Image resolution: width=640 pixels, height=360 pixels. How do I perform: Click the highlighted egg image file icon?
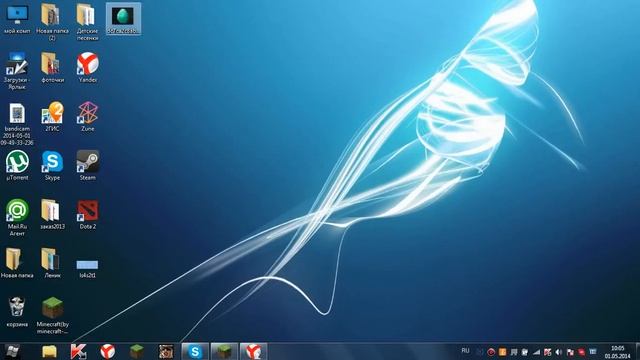[123, 19]
